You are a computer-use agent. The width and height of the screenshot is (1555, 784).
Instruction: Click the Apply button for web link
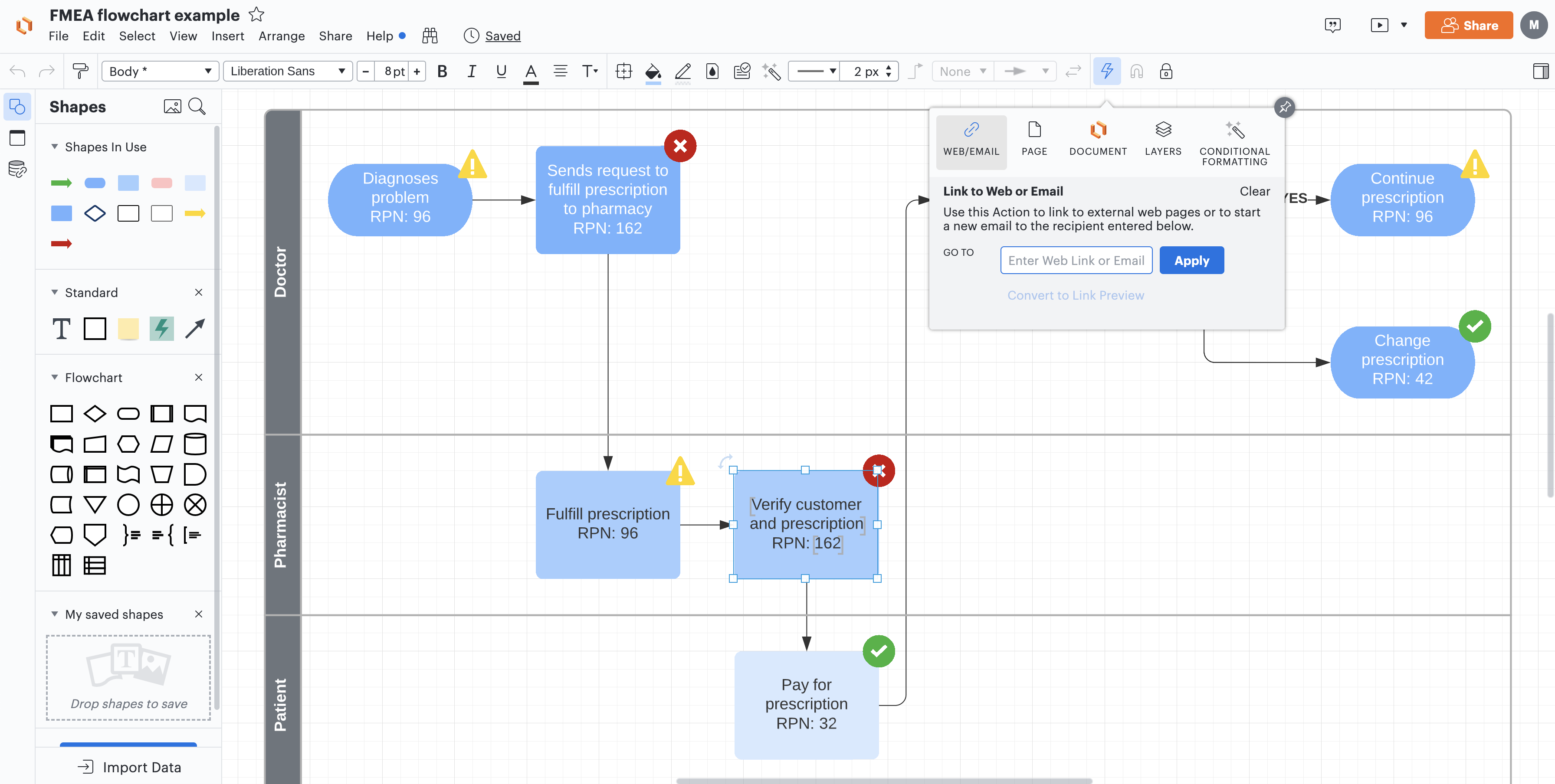[1191, 260]
